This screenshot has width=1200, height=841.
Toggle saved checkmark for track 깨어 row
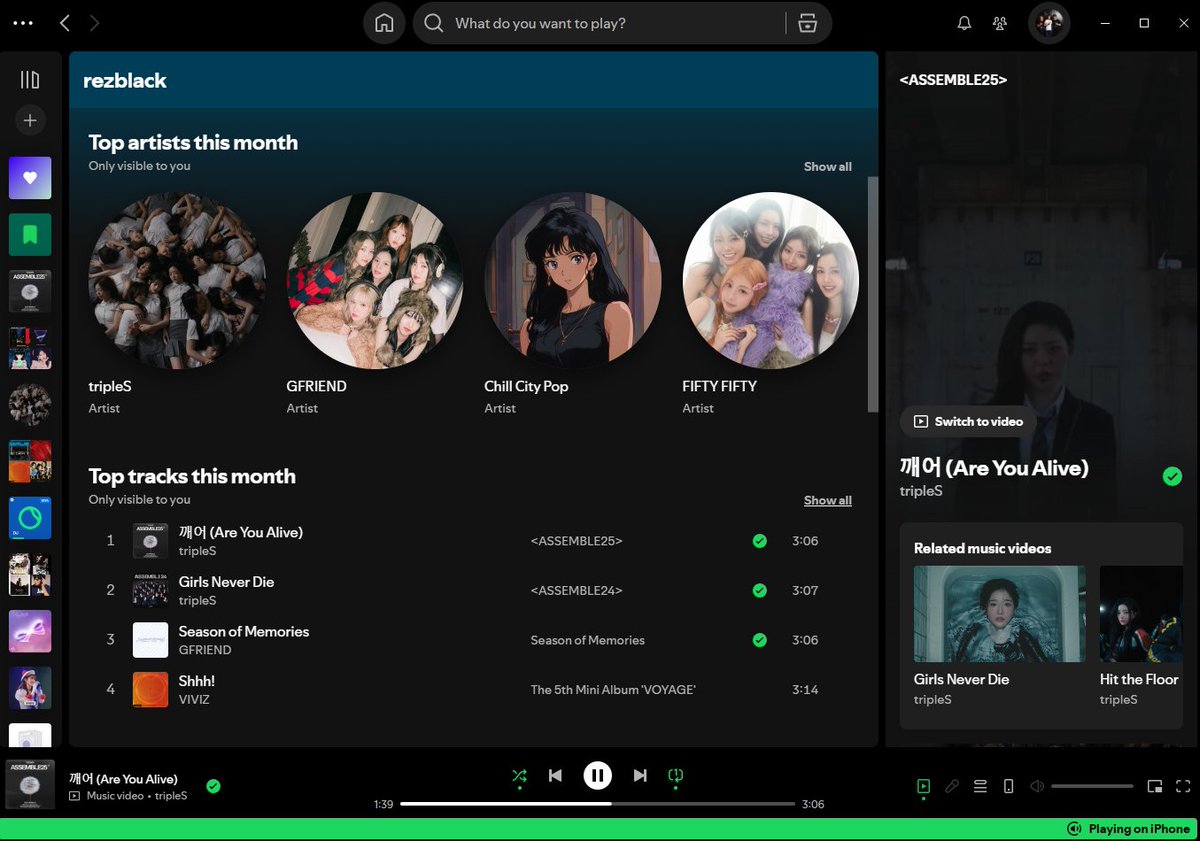[760, 541]
